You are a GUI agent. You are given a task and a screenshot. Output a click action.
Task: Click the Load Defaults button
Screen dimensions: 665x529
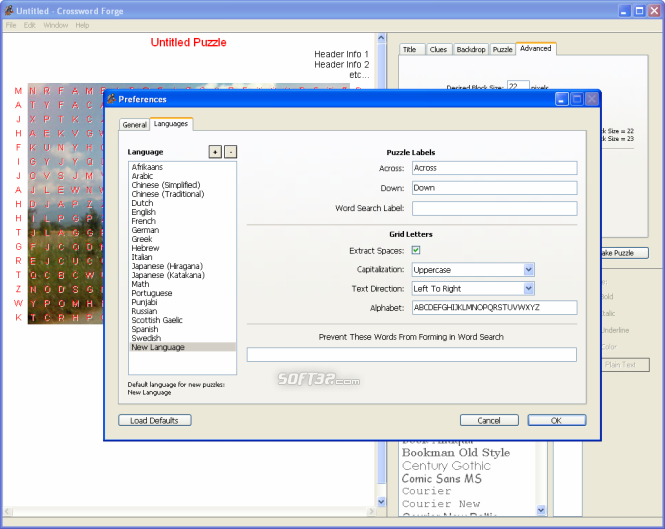(x=154, y=420)
